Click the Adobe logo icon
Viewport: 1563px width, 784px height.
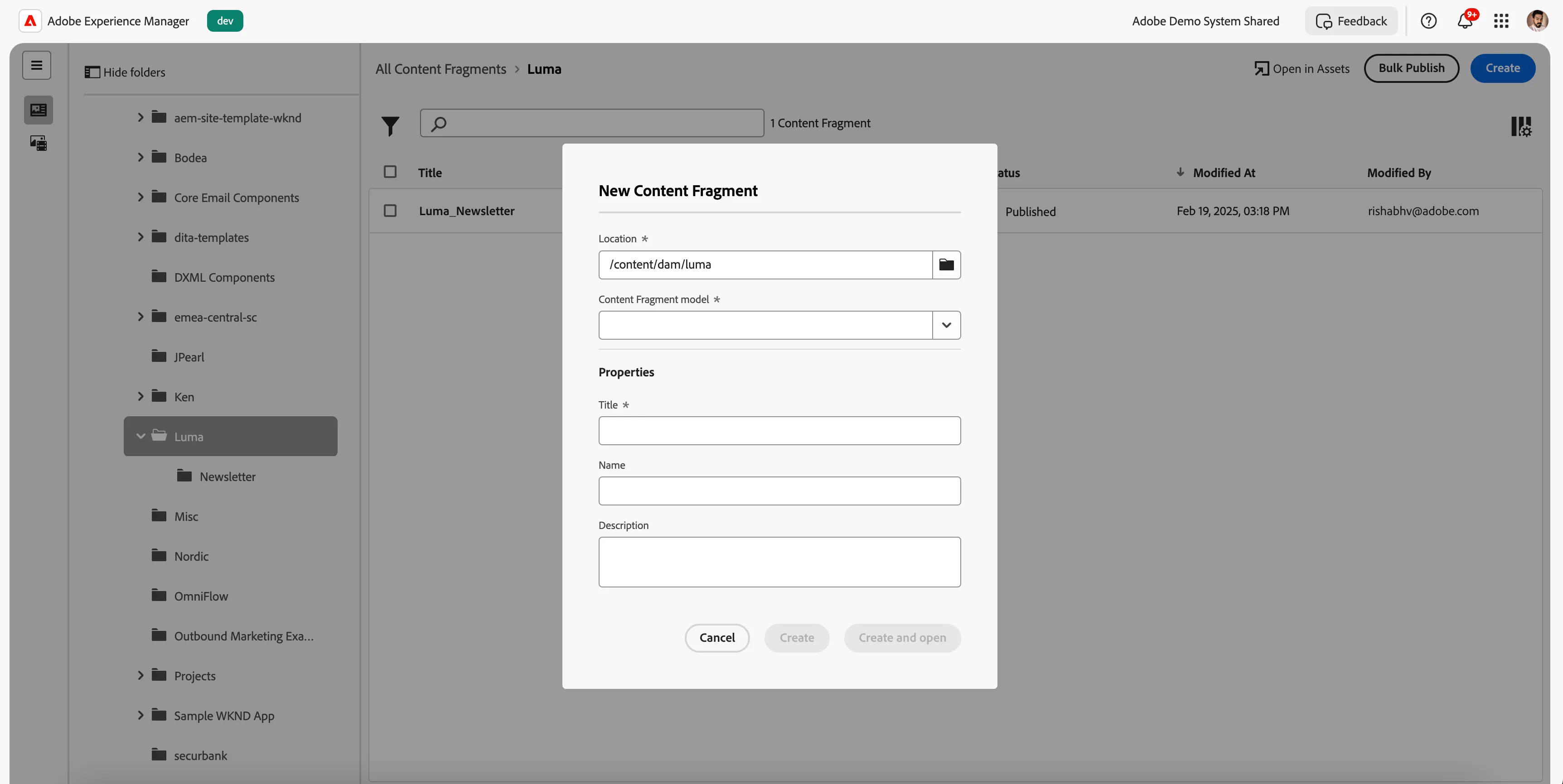click(x=30, y=21)
